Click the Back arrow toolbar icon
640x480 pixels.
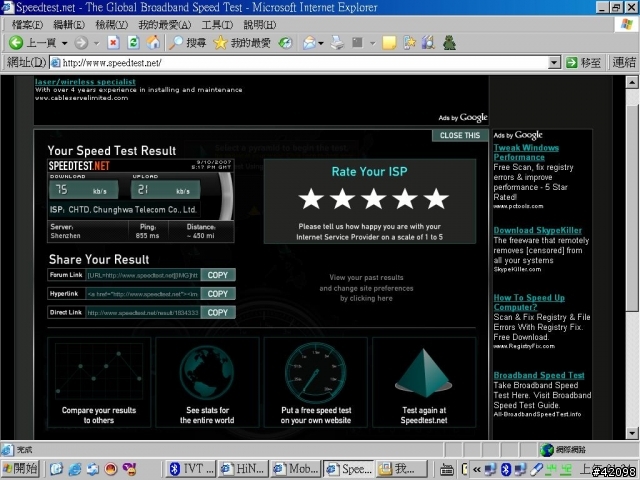pos(16,42)
